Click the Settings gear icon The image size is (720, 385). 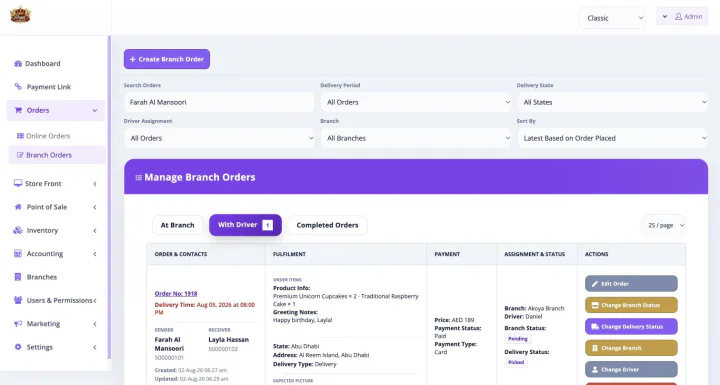point(18,347)
